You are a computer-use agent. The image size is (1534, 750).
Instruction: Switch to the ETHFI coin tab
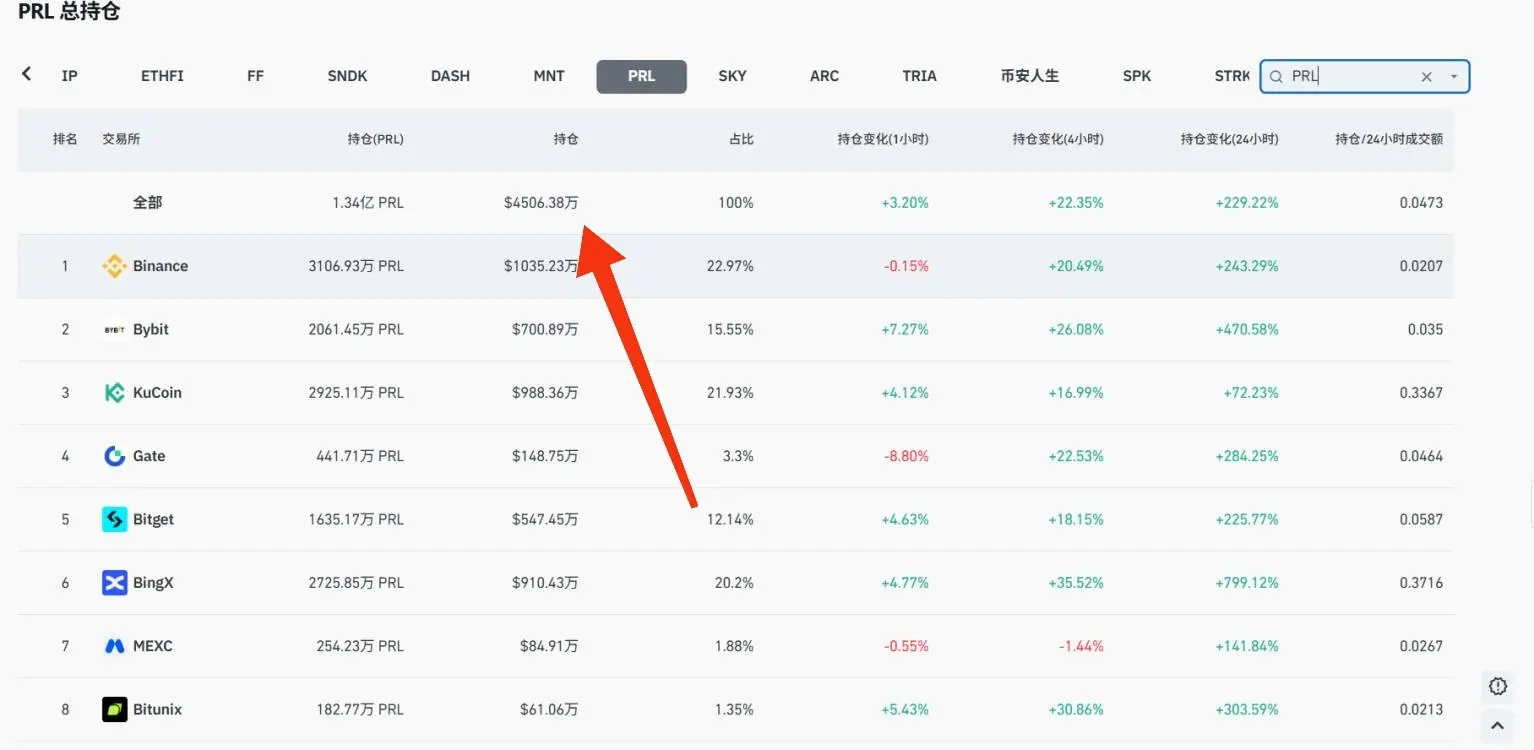click(x=162, y=76)
